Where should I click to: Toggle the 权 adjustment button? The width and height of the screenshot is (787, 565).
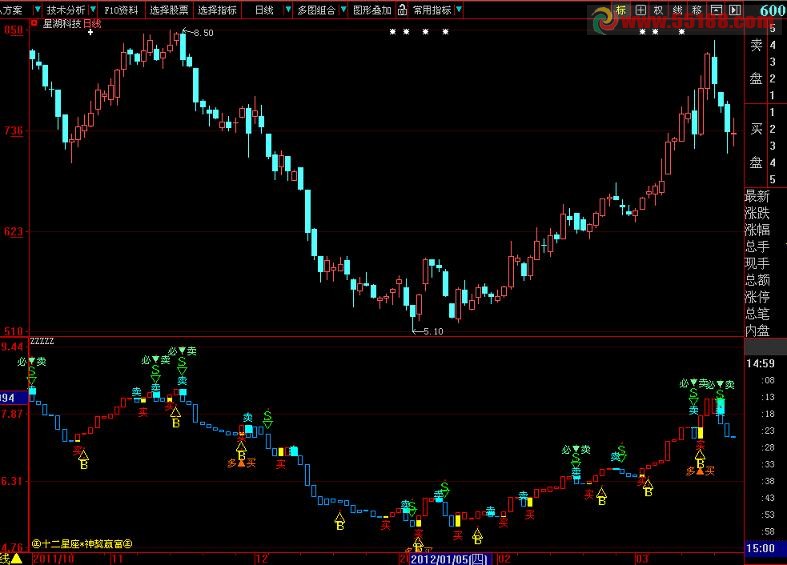tap(659, 10)
